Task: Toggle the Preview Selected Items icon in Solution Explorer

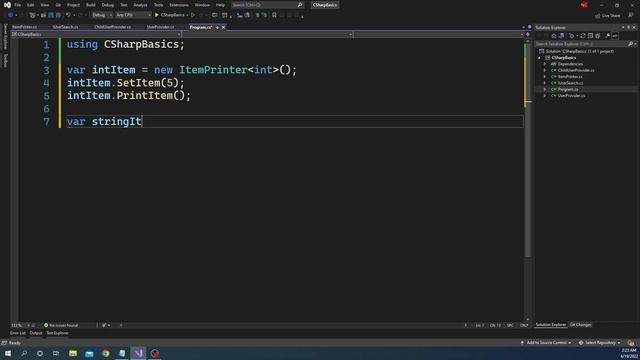Action: pyautogui.click(x=615, y=36)
